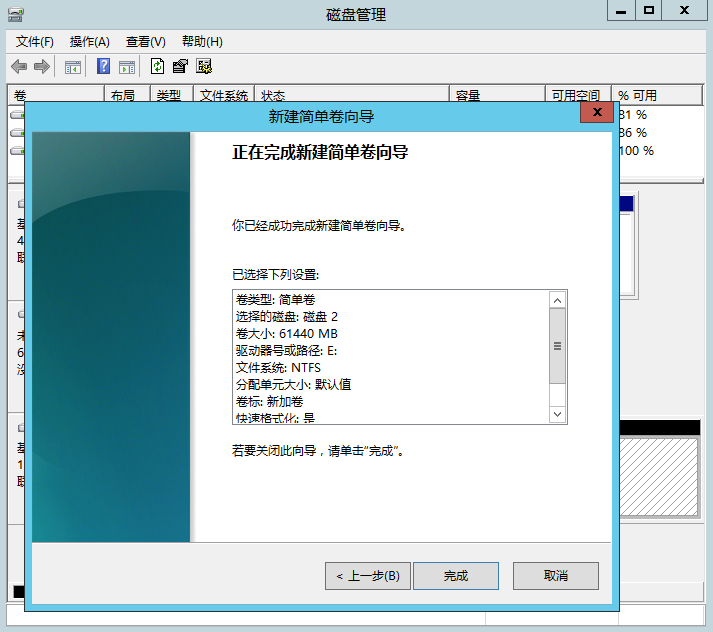The image size is (713, 632).
Task: Toggle the show/hide action pane icon
Action: (127, 67)
